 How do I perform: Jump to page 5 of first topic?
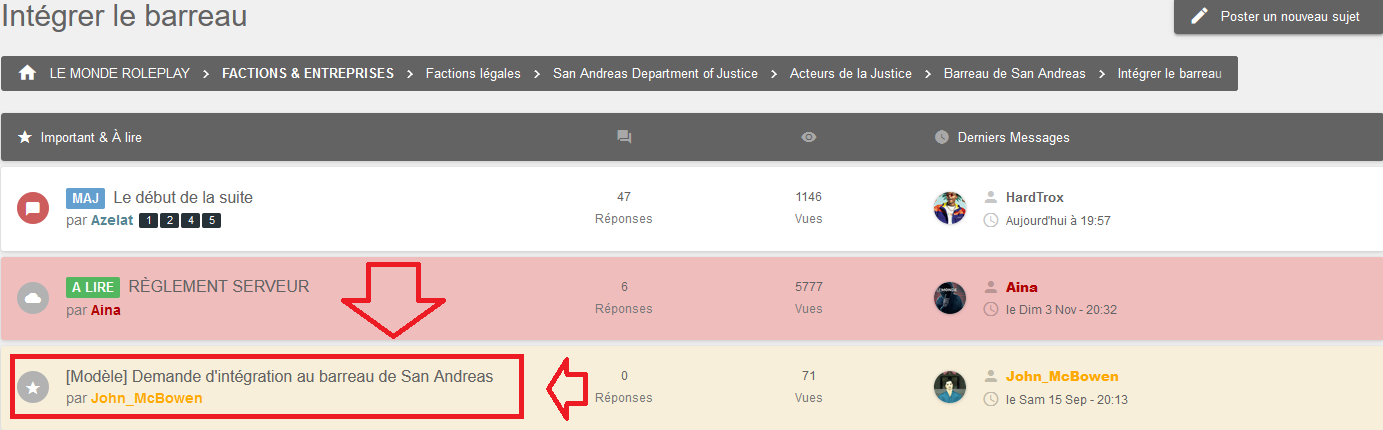211,220
